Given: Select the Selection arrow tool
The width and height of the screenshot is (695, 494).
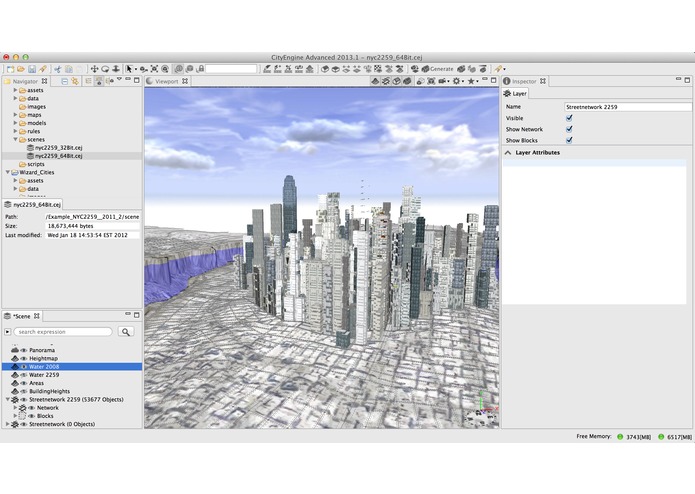Looking at the screenshot, I should coord(129,69).
